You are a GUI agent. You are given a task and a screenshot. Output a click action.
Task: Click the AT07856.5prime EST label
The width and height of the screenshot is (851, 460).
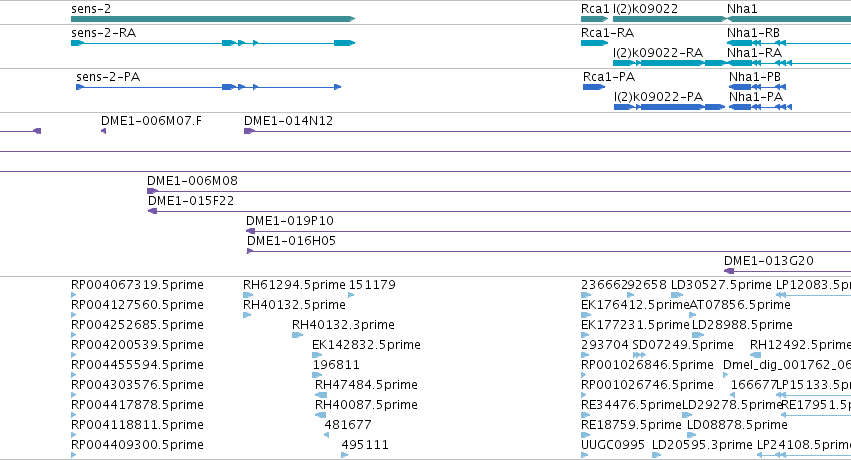pyautogui.click(x=740, y=305)
